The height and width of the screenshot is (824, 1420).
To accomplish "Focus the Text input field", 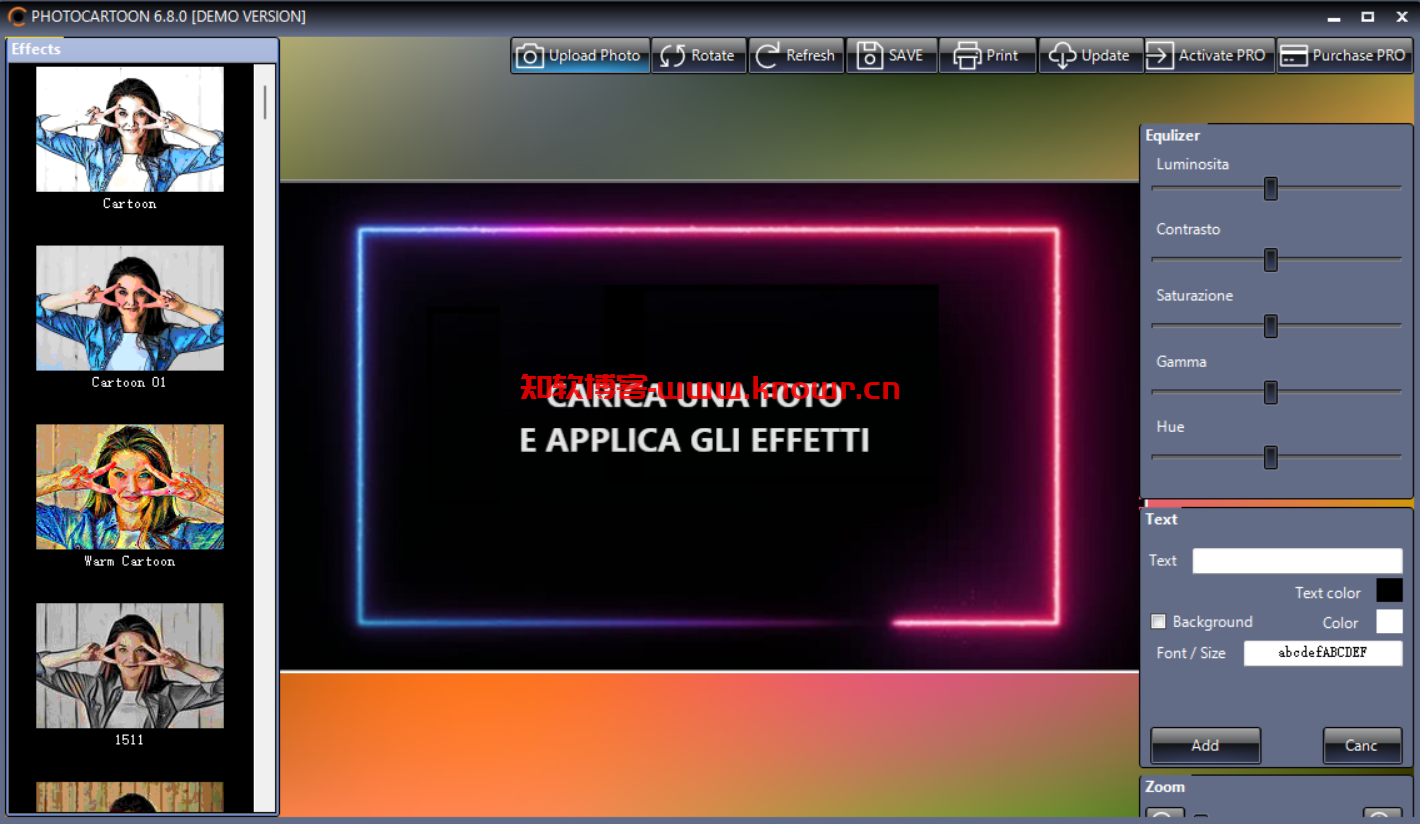I will tap(1297, 560).
